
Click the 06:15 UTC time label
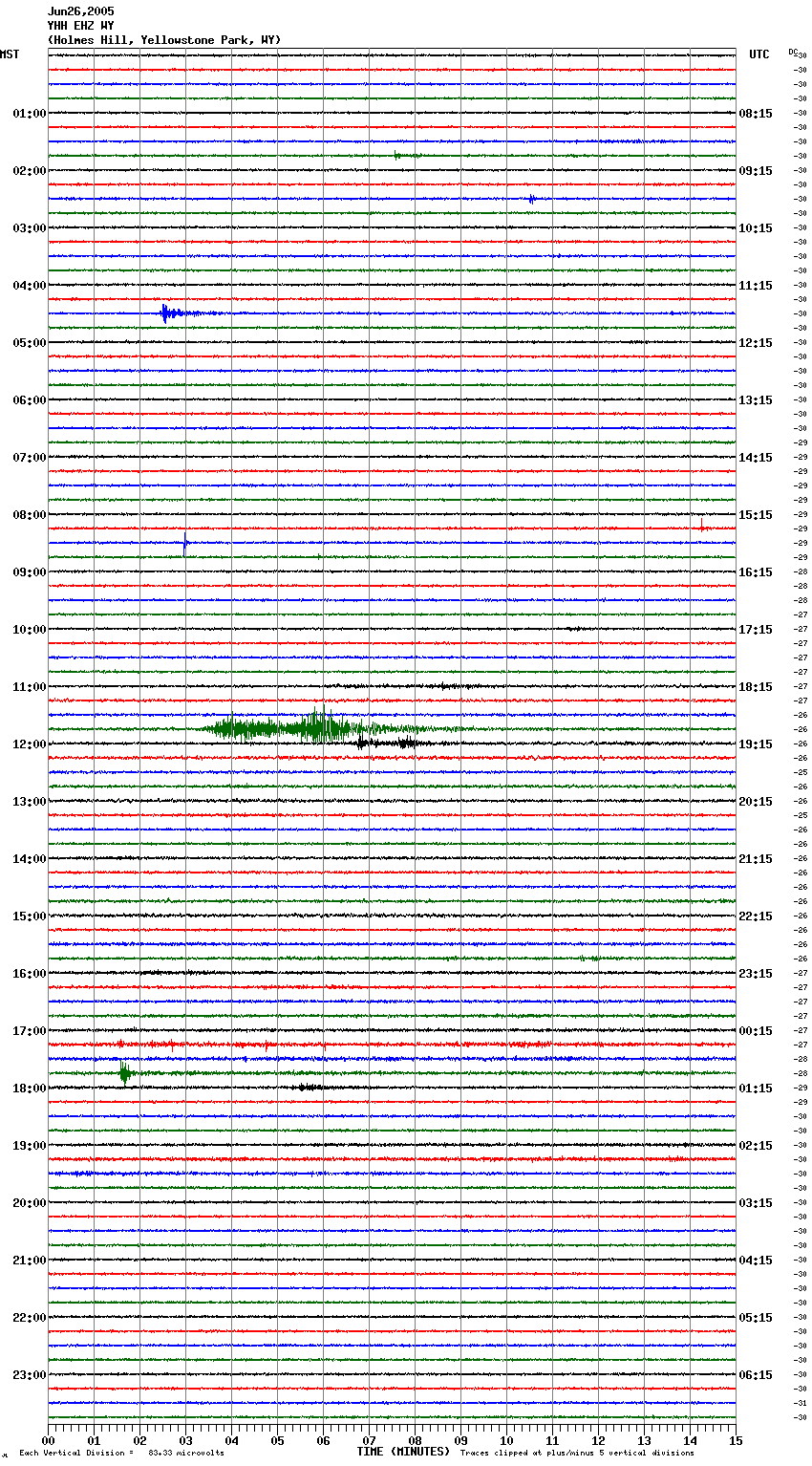coord(756,1375)
